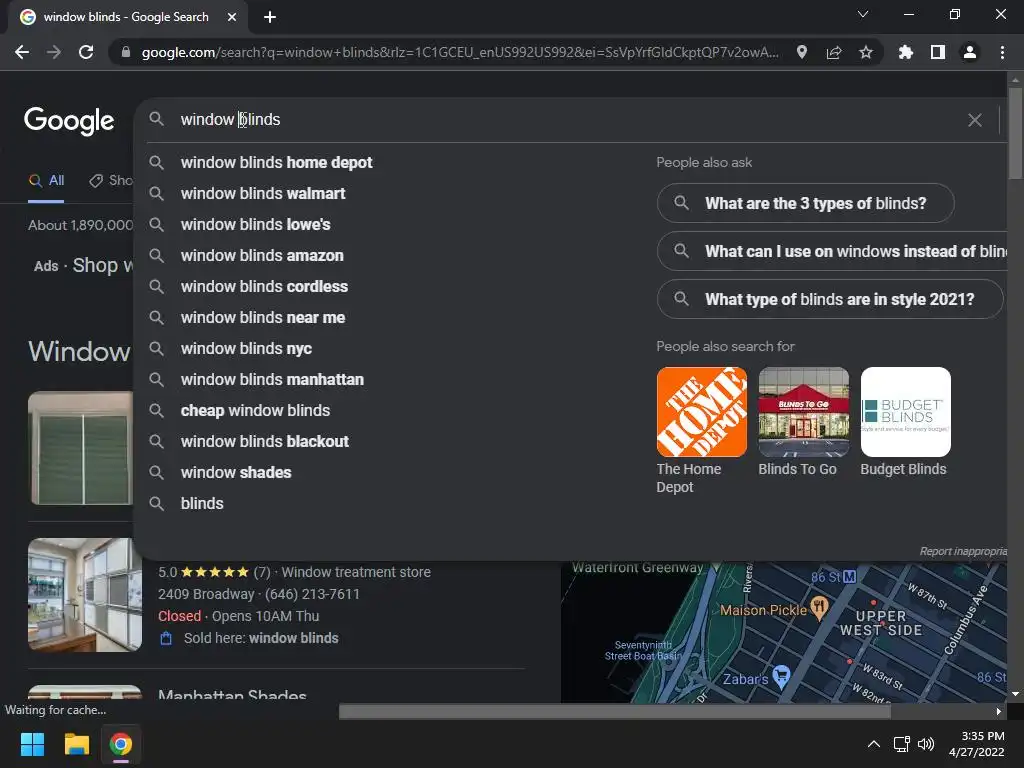Toggle the browser side panel icon
1024x768 pixels.
click(x=938, y=52)
